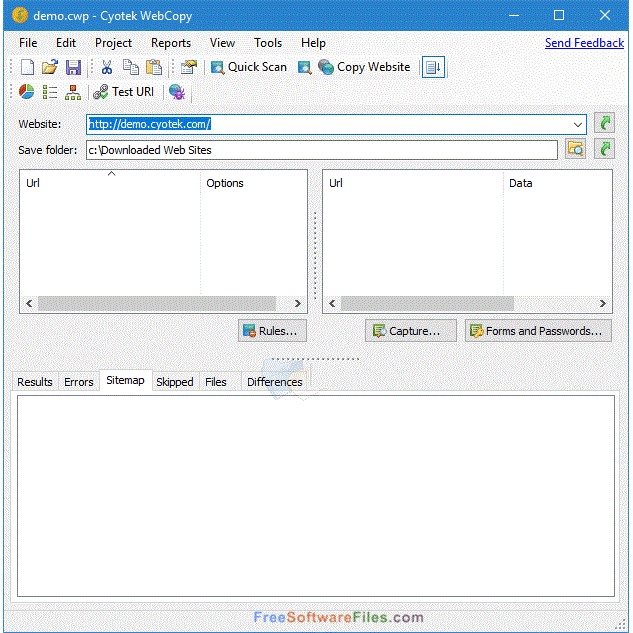Image resolution: width=633 pixels, height=633 pixels.
Task: Click the Cut scissors icon
Action: click(x=107, y=67)
